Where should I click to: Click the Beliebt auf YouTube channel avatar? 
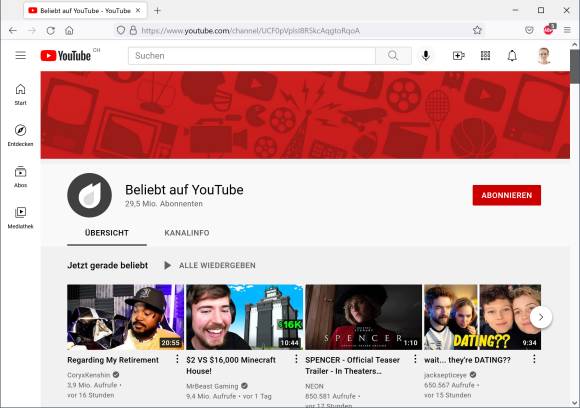tap(90, 195)
